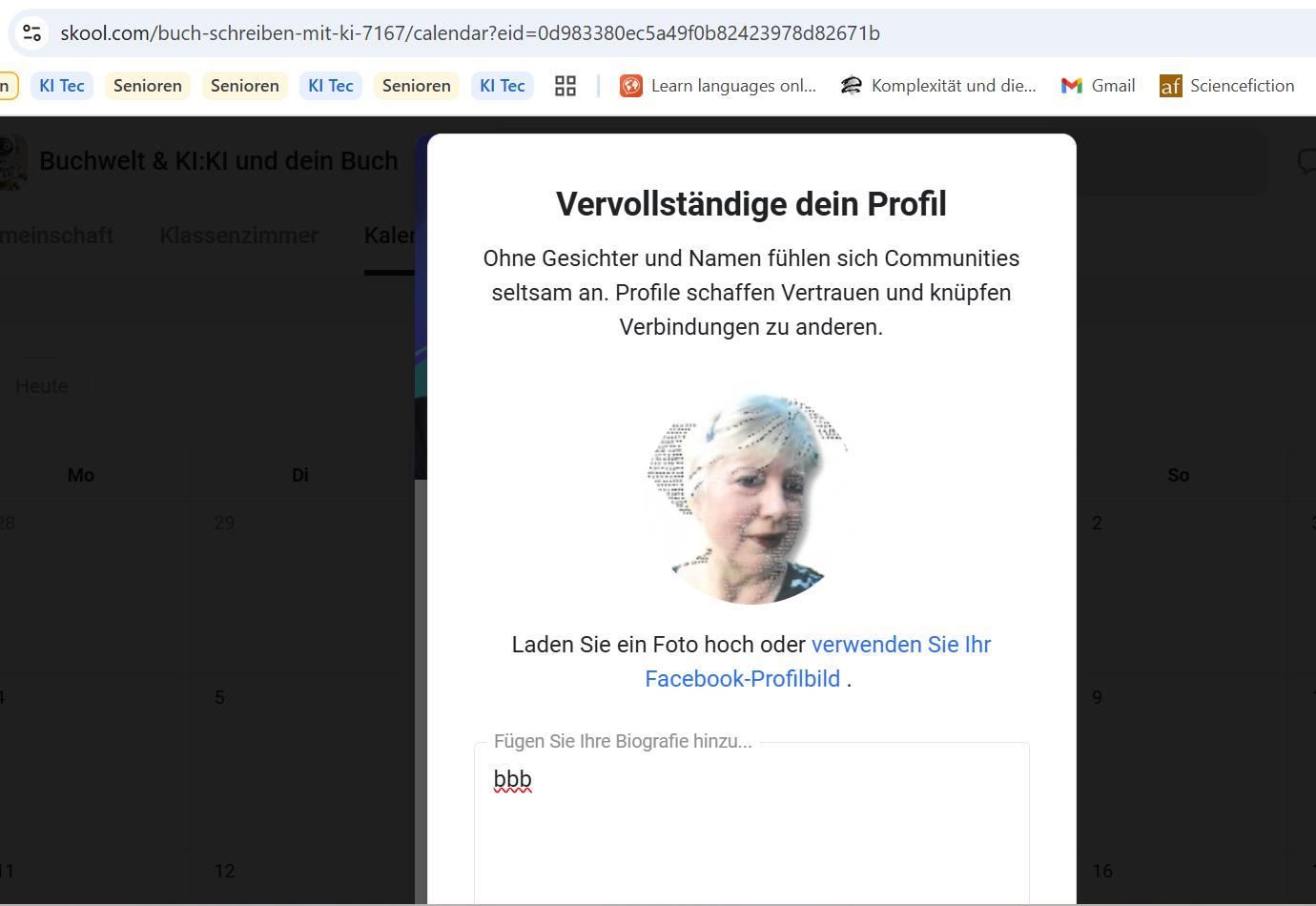Open the middle KI Tec bookmark
The height and width of the screenshot is (906, 1316).
pyautogui.click(x=331, y=86)
